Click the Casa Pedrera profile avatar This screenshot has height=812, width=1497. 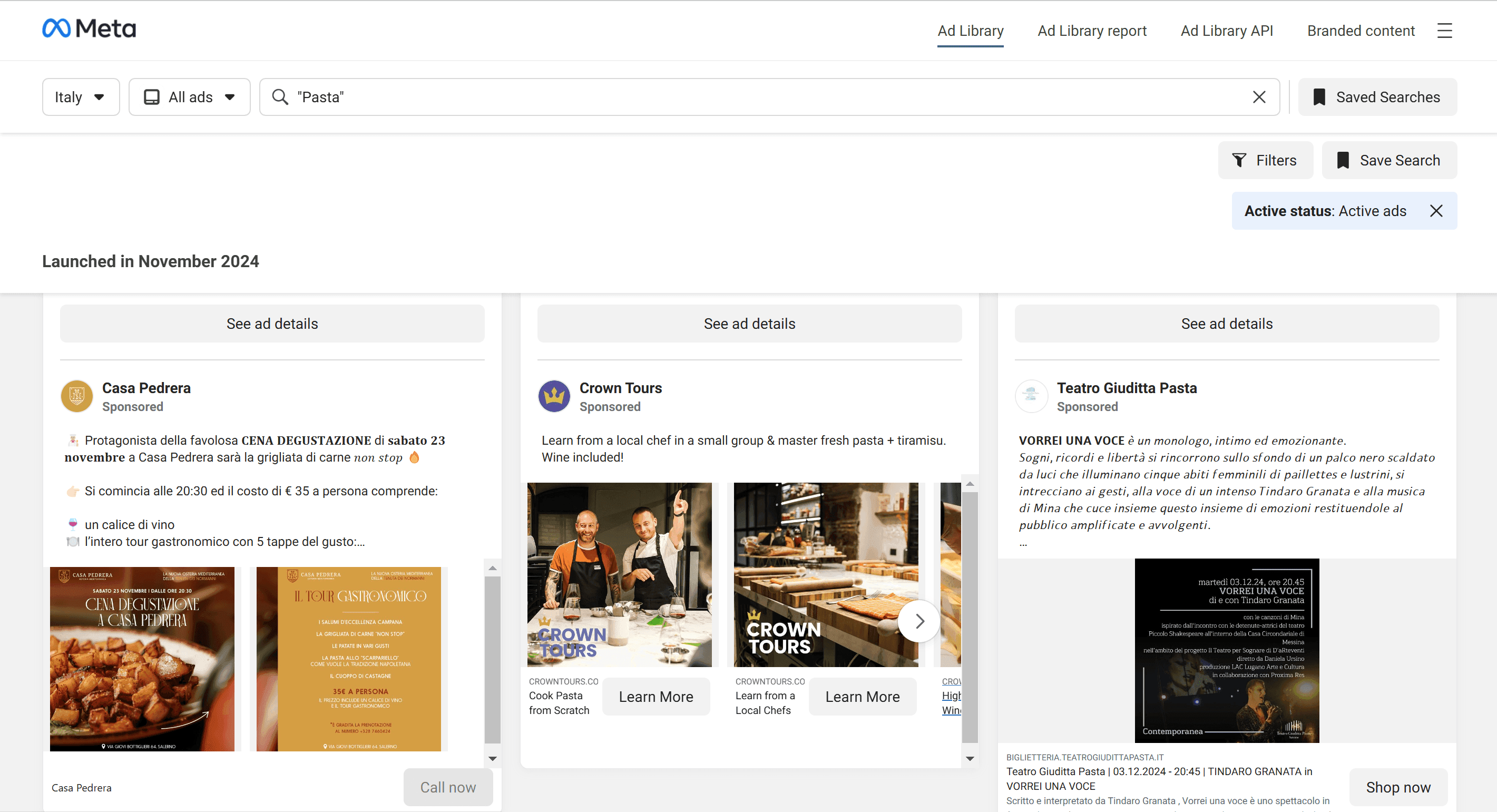[x=77, y=396]
